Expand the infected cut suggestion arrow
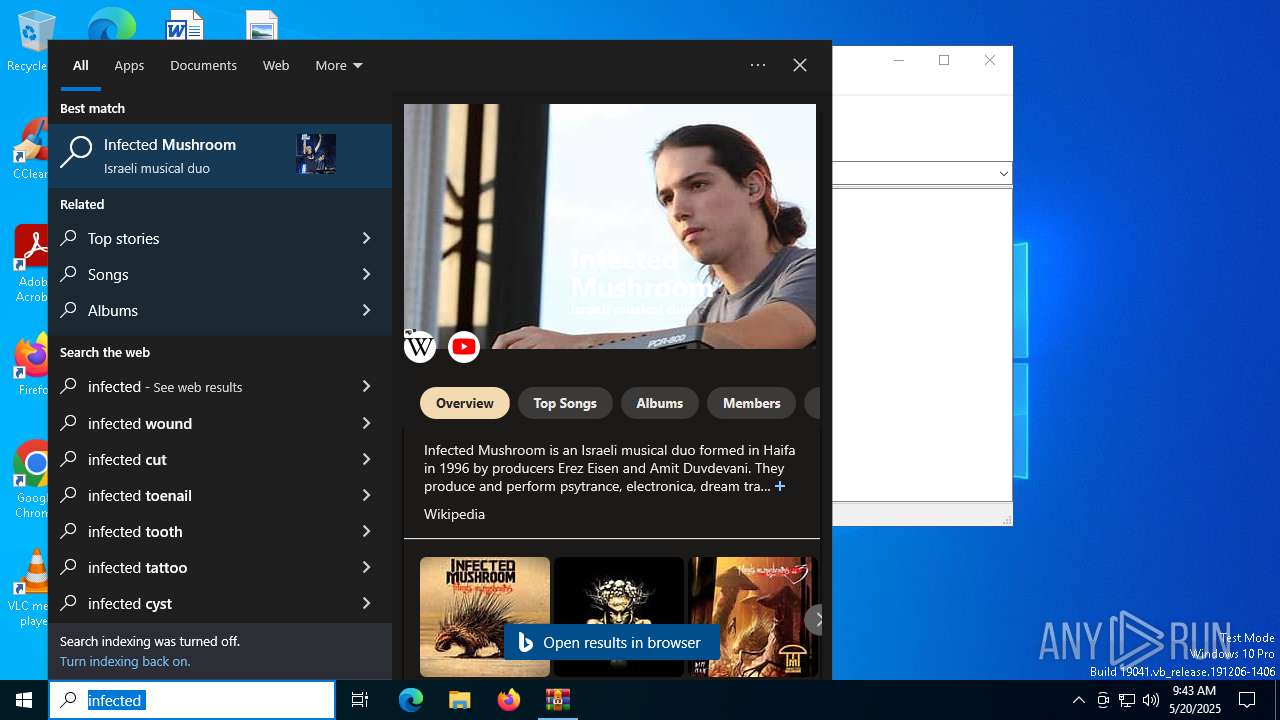 click(366, 459)
